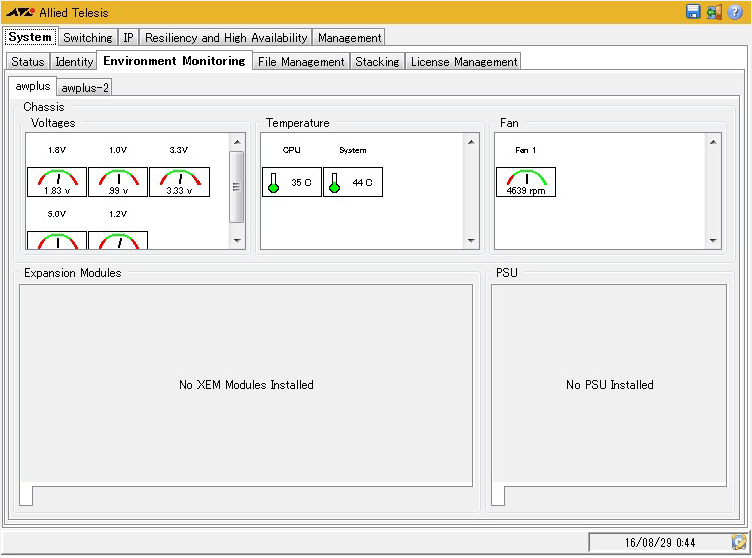Click the 3.3V voltage gauge

click(x=179, y=182)
